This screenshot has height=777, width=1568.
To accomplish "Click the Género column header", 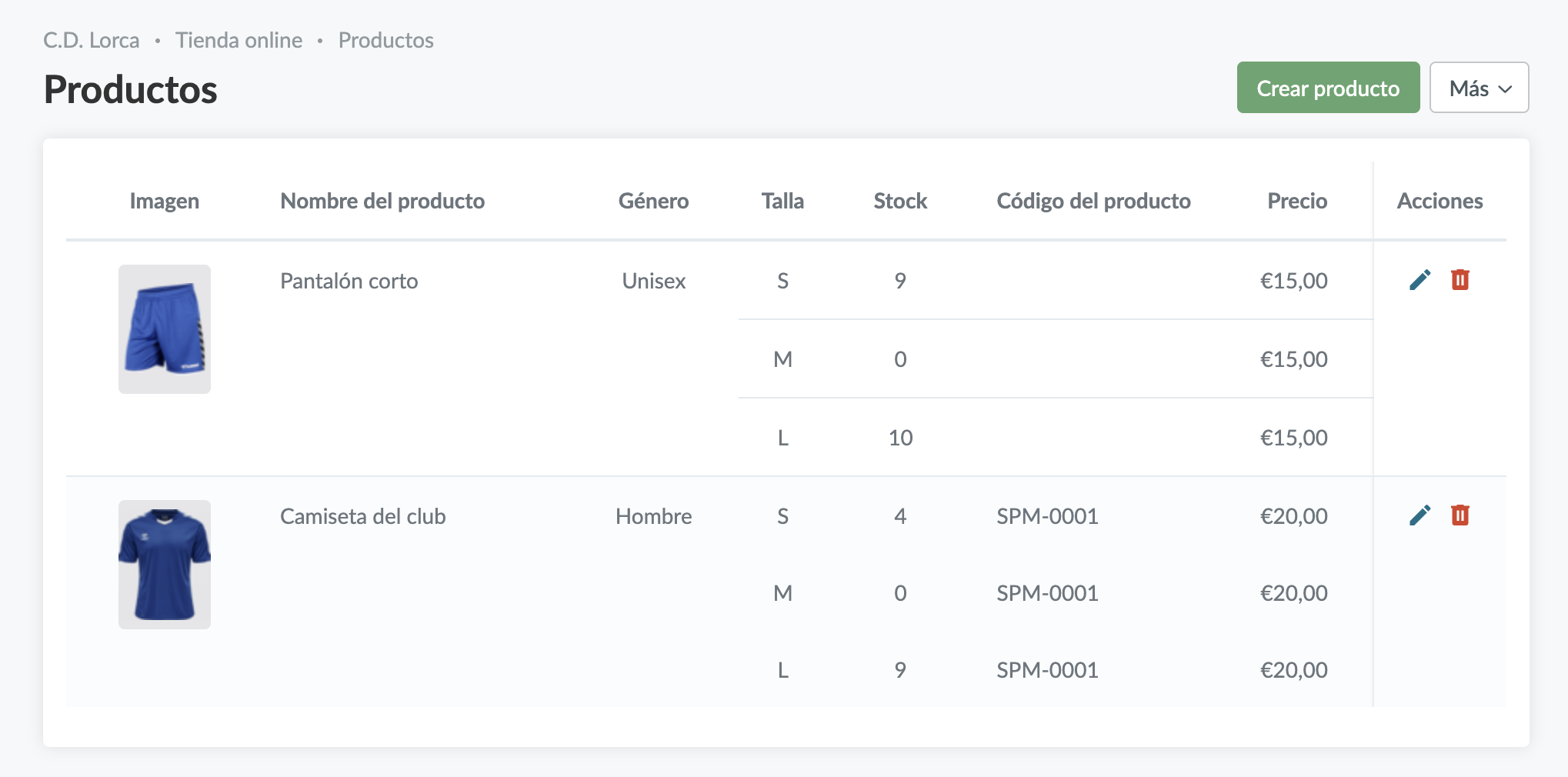I will point(653,201).
